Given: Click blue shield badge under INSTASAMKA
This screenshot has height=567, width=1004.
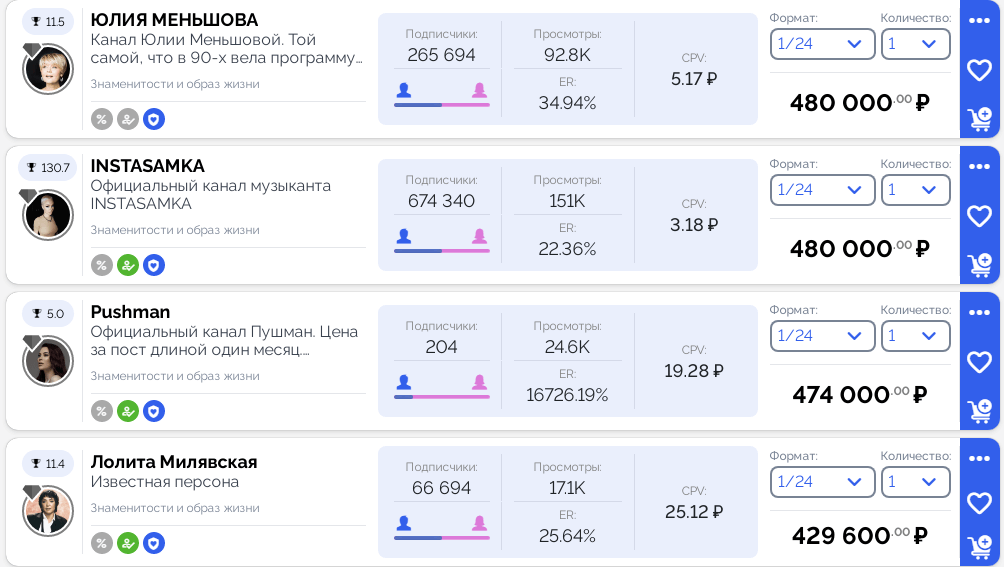Looking at the screenshot, I should click(154, 265).
